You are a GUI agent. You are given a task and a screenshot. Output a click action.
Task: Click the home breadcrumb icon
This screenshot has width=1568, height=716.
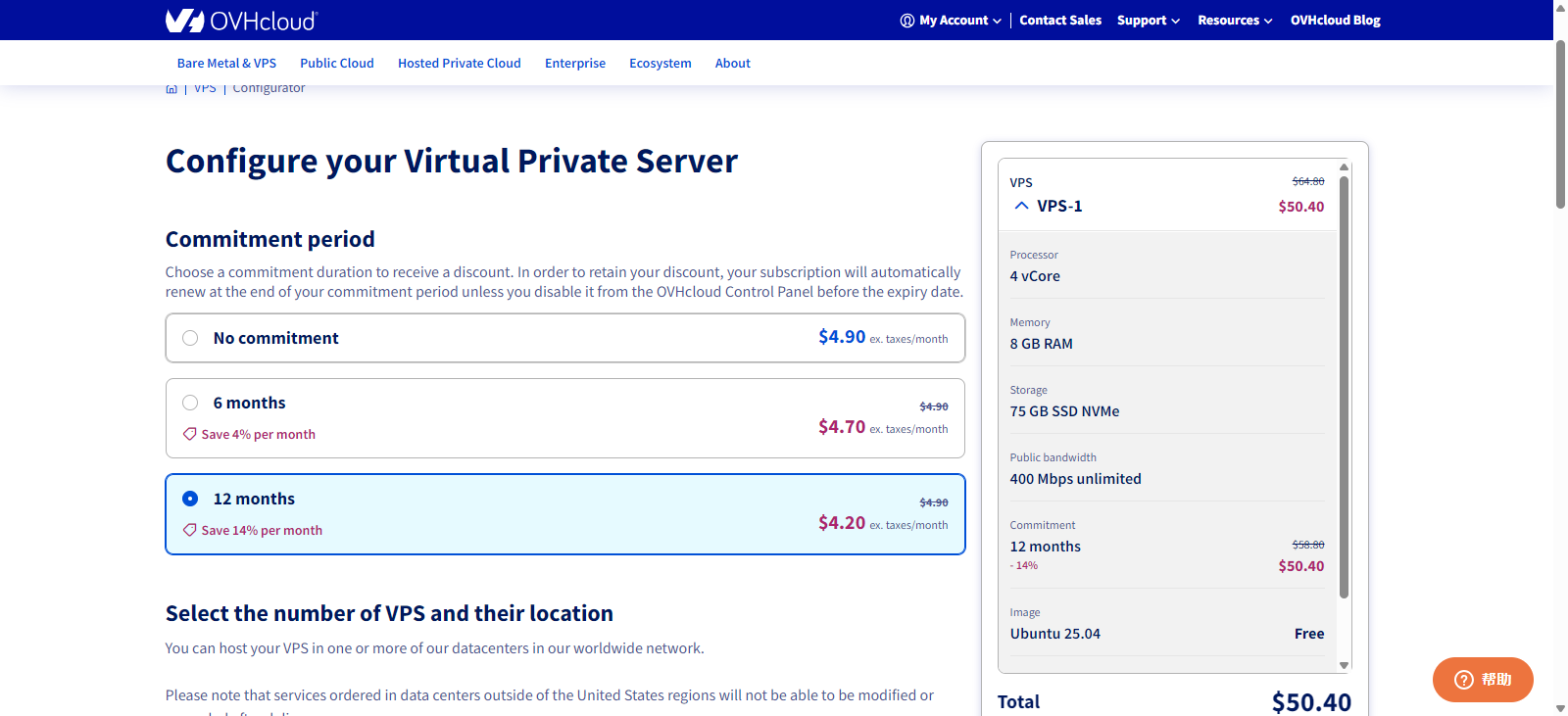[x=171, y=89]
